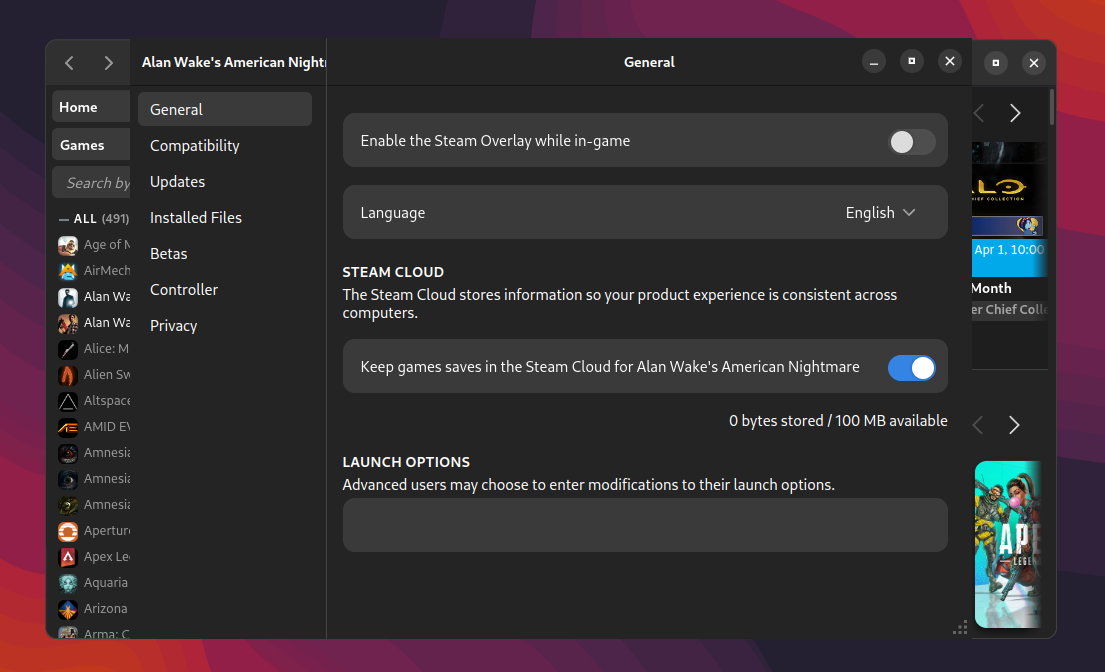Click the Search by name field
1105x672 pixels.
[91, 183]
